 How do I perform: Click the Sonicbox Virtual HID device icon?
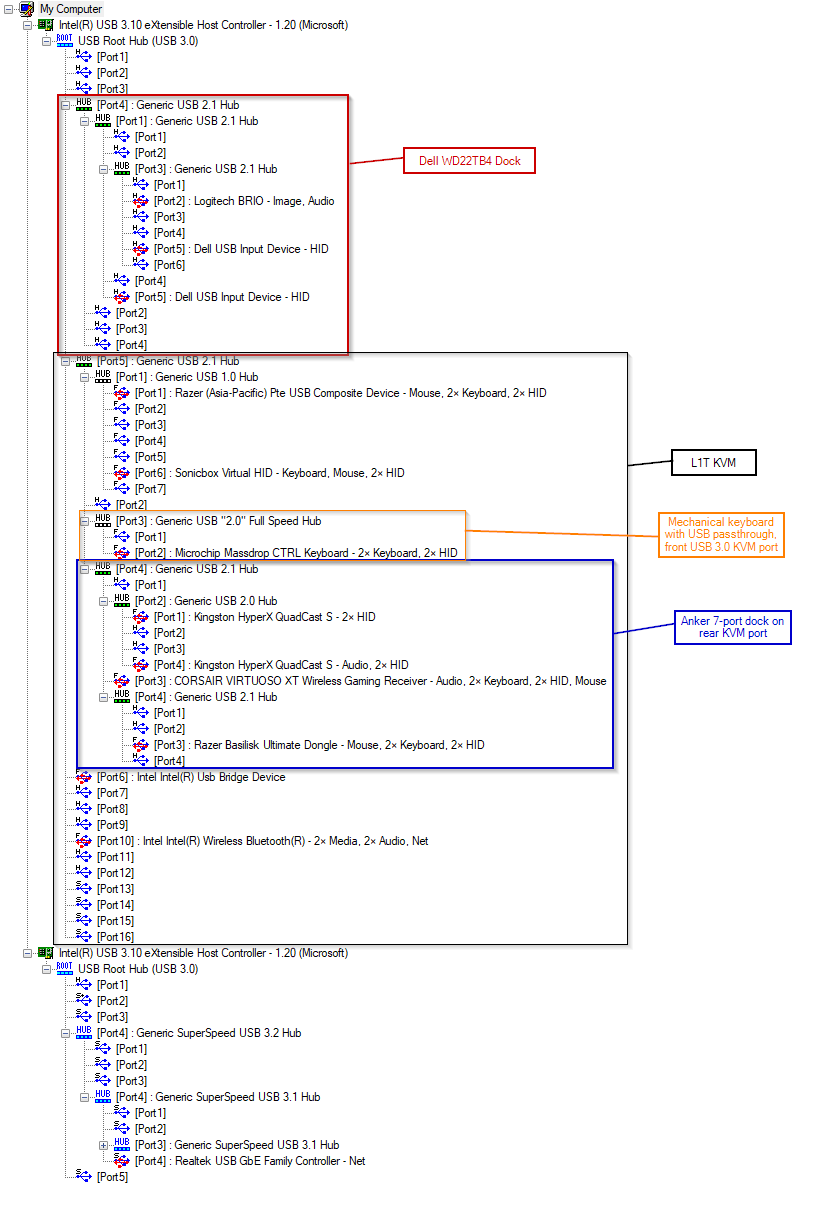click(122, 473)
